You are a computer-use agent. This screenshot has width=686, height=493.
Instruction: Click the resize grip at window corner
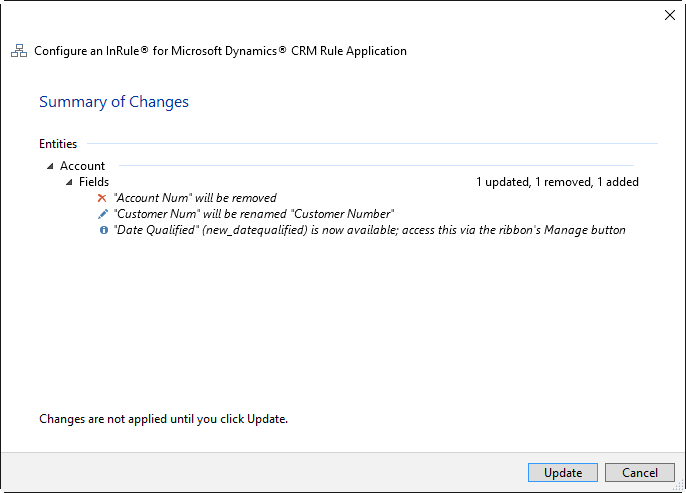(678, 485)
